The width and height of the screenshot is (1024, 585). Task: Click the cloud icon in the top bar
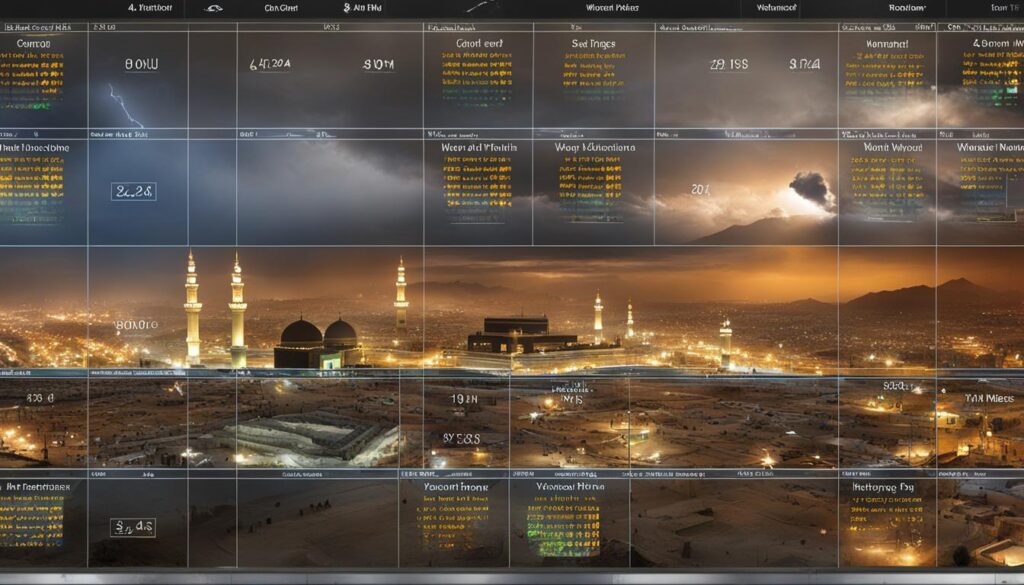214,8
